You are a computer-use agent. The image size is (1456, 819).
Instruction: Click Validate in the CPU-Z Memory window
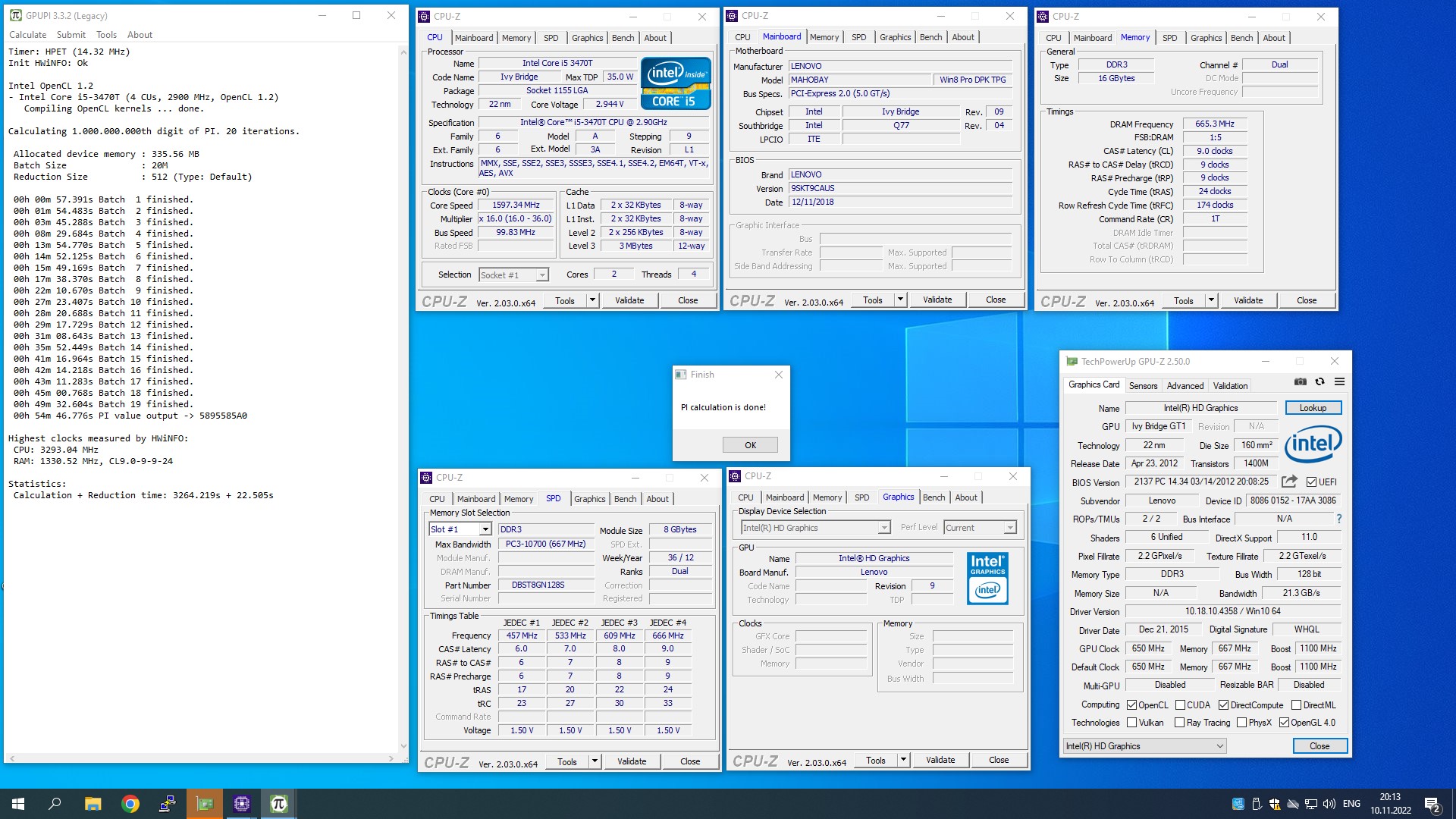point(1248,300)
